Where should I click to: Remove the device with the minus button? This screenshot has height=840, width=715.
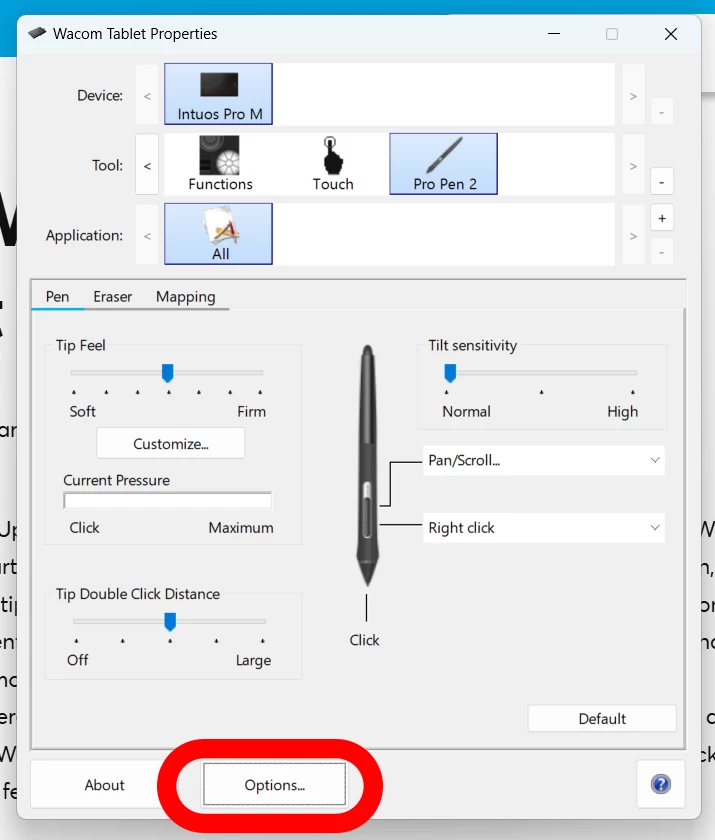(x=661, y=112)
